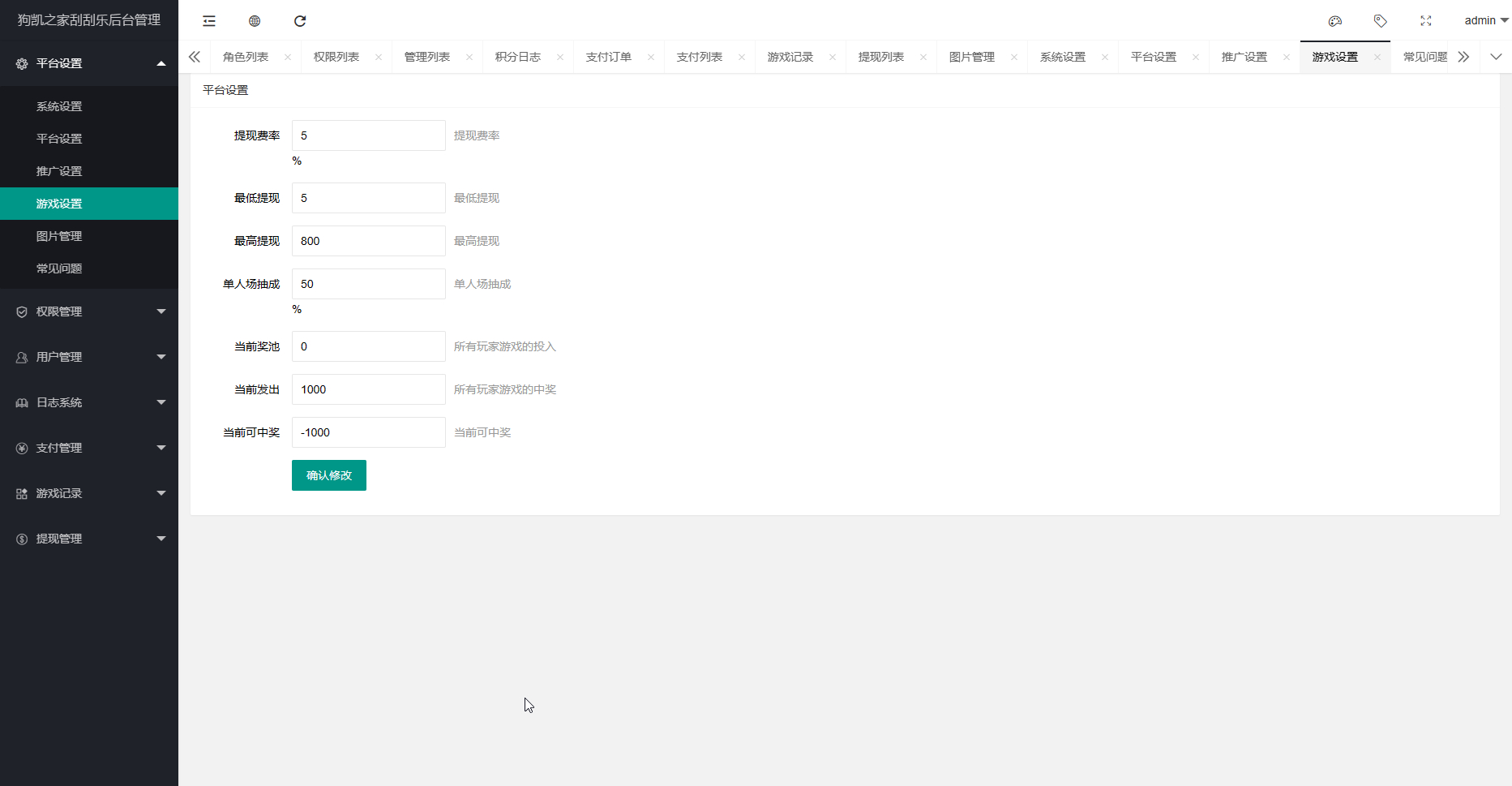1512x786 pixels.
Task: Click the 确认修改 submit button
Action: coord(329,475)
